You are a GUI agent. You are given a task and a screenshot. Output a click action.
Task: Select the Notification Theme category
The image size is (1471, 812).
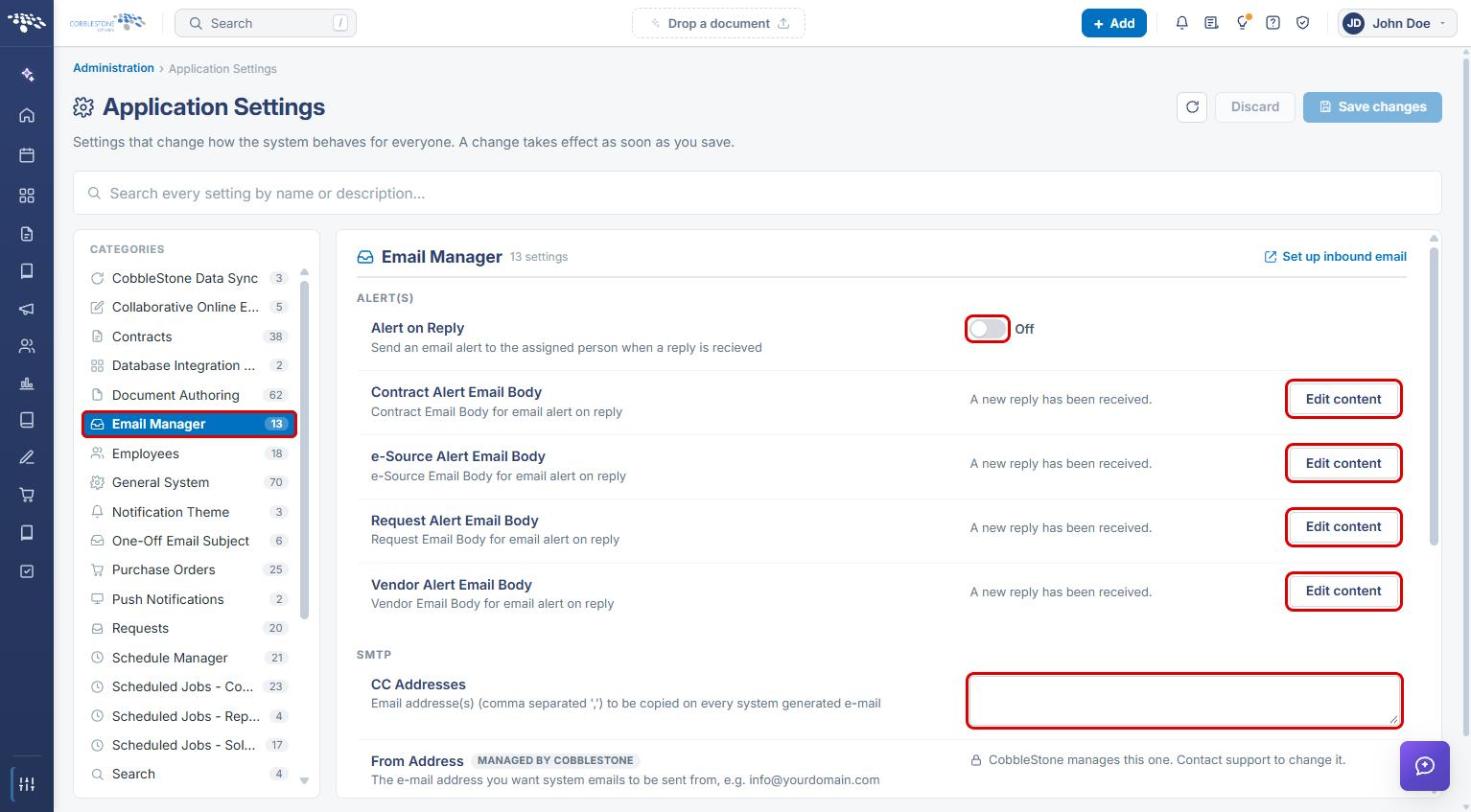point(189,512)
